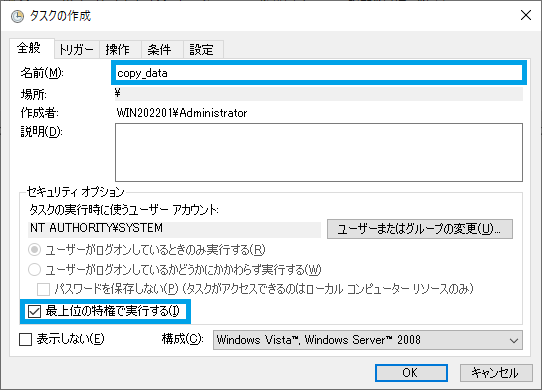The height and width of the screenshot is (390, 542).
Task: Switch to the 全般 tab
Action: 31,48
